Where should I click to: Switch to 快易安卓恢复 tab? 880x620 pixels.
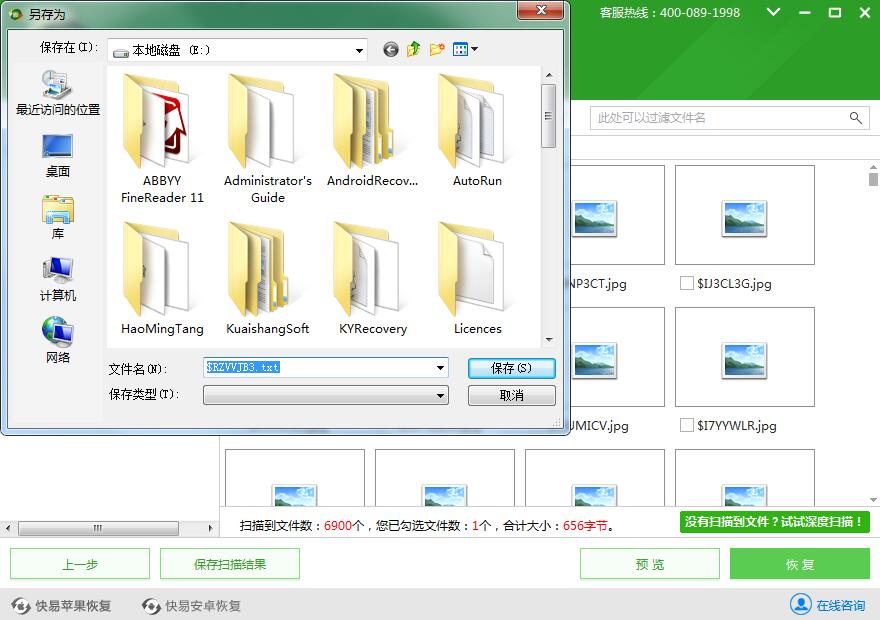[x=190, y=604]
